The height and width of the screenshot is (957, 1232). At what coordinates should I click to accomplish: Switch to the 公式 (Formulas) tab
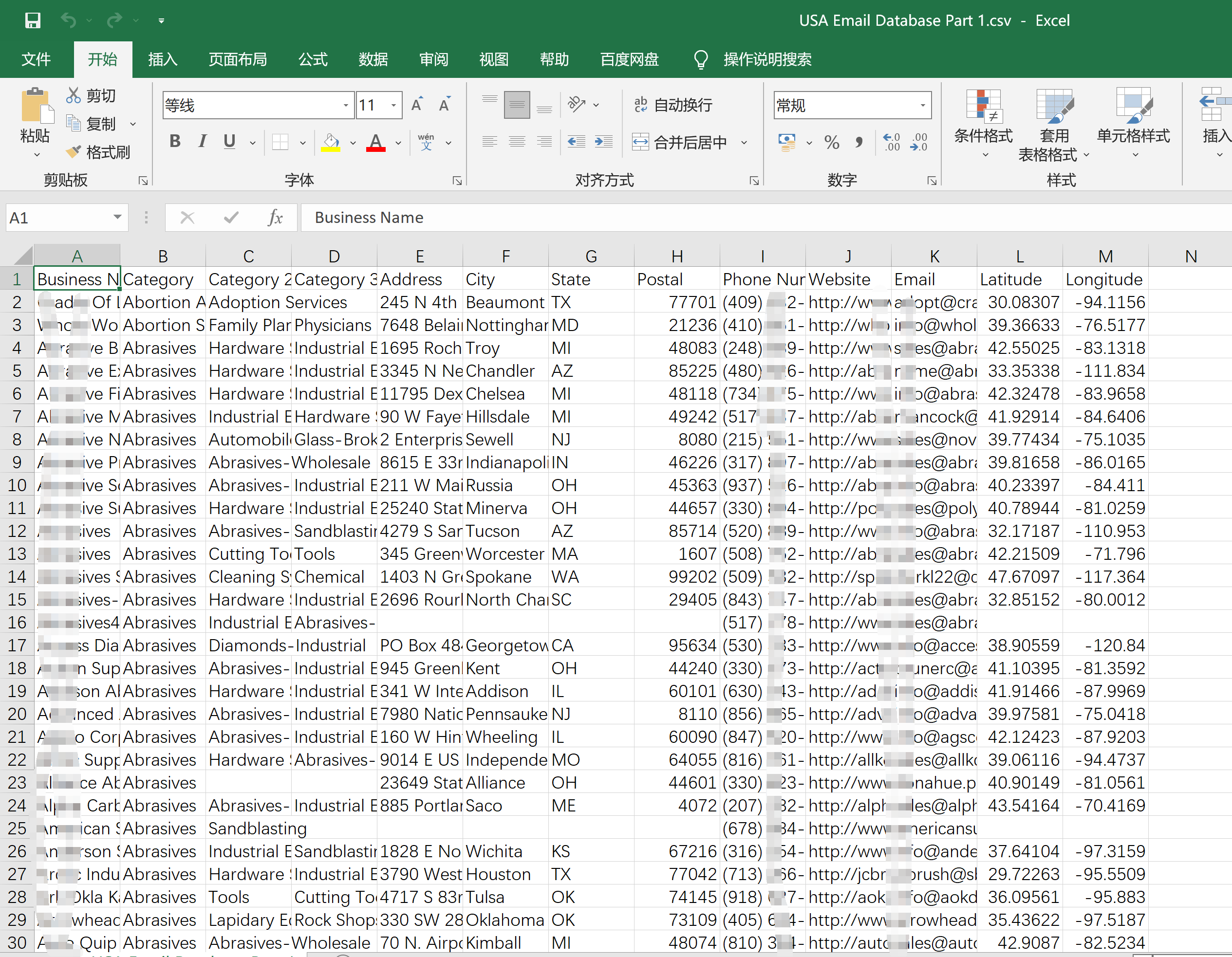tap(313, 59)
